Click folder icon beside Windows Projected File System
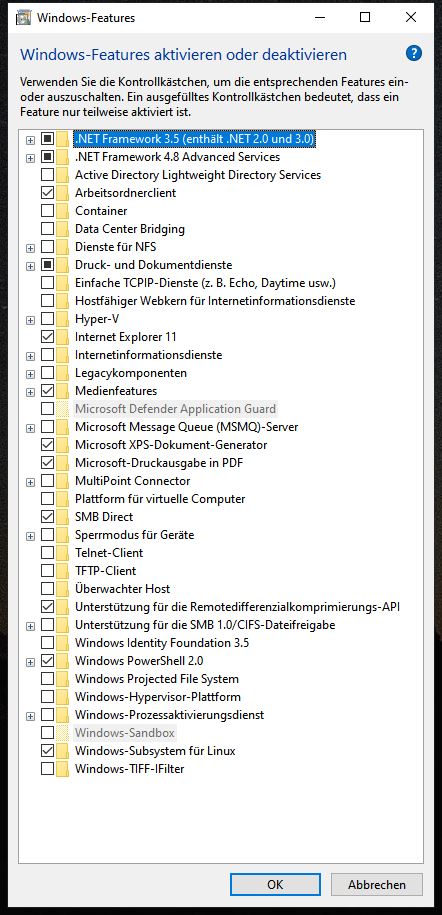The image size is (442, 915). (x=62, y=679)
